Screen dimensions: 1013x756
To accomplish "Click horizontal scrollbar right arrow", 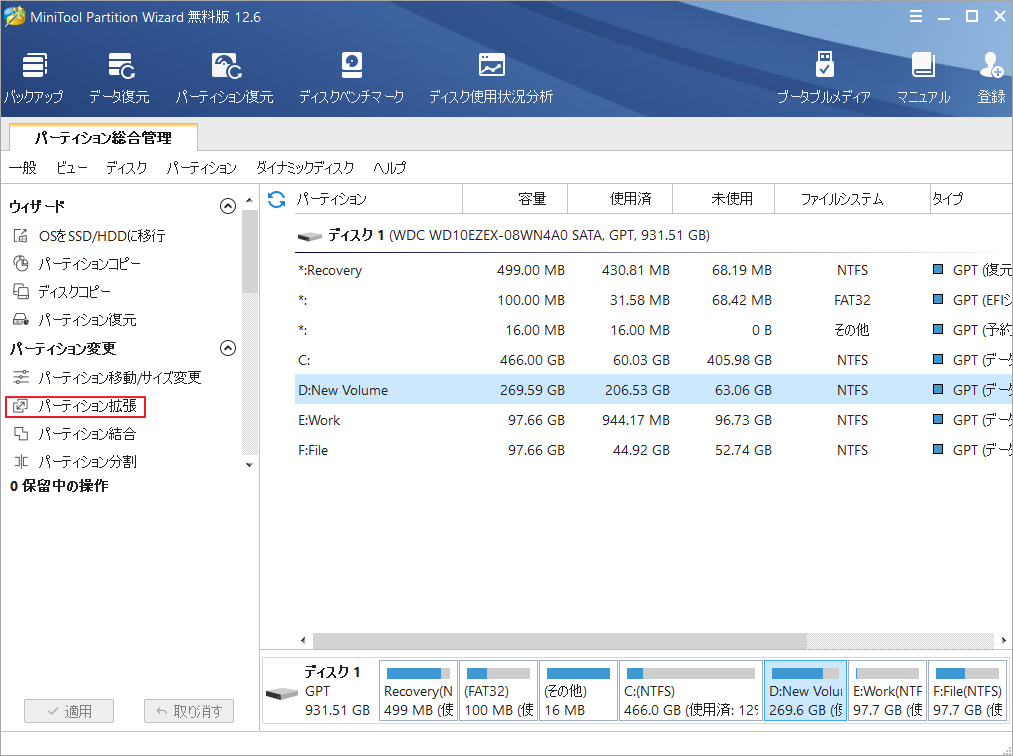I will (x=1003, y=640).
